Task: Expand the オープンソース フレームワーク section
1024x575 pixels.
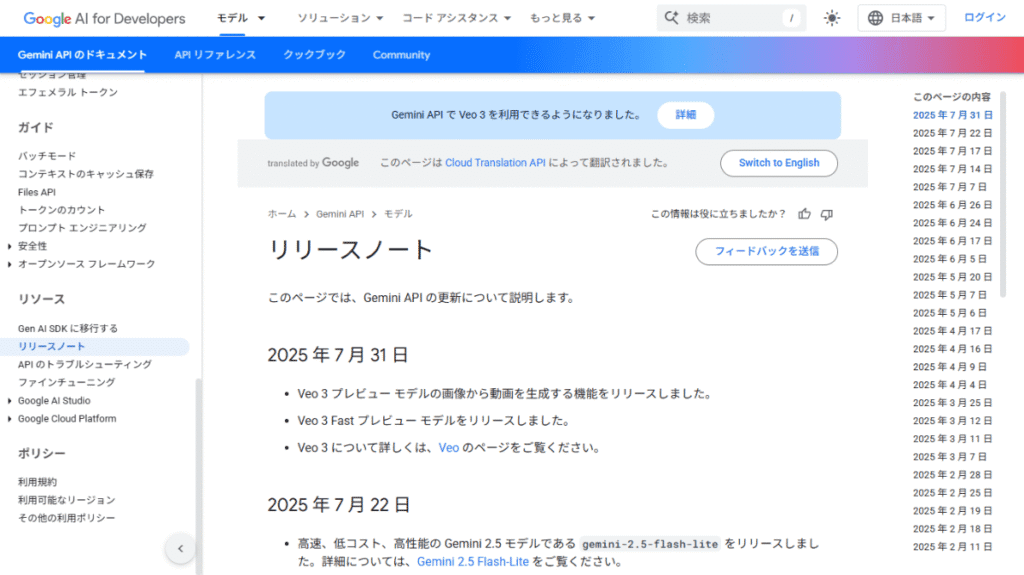Action: point(9,265)
